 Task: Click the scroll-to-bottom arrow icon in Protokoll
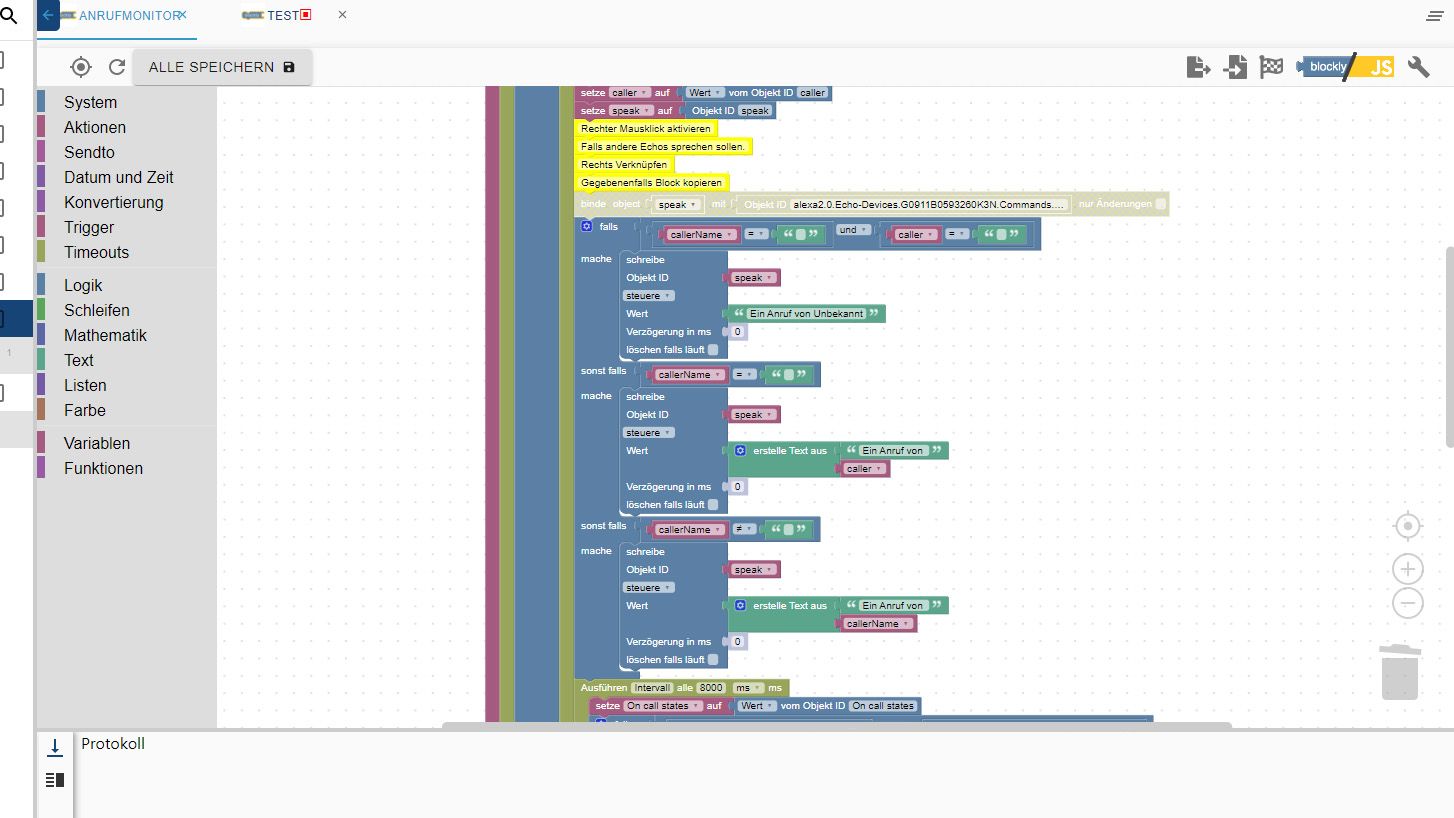[55, 746]
